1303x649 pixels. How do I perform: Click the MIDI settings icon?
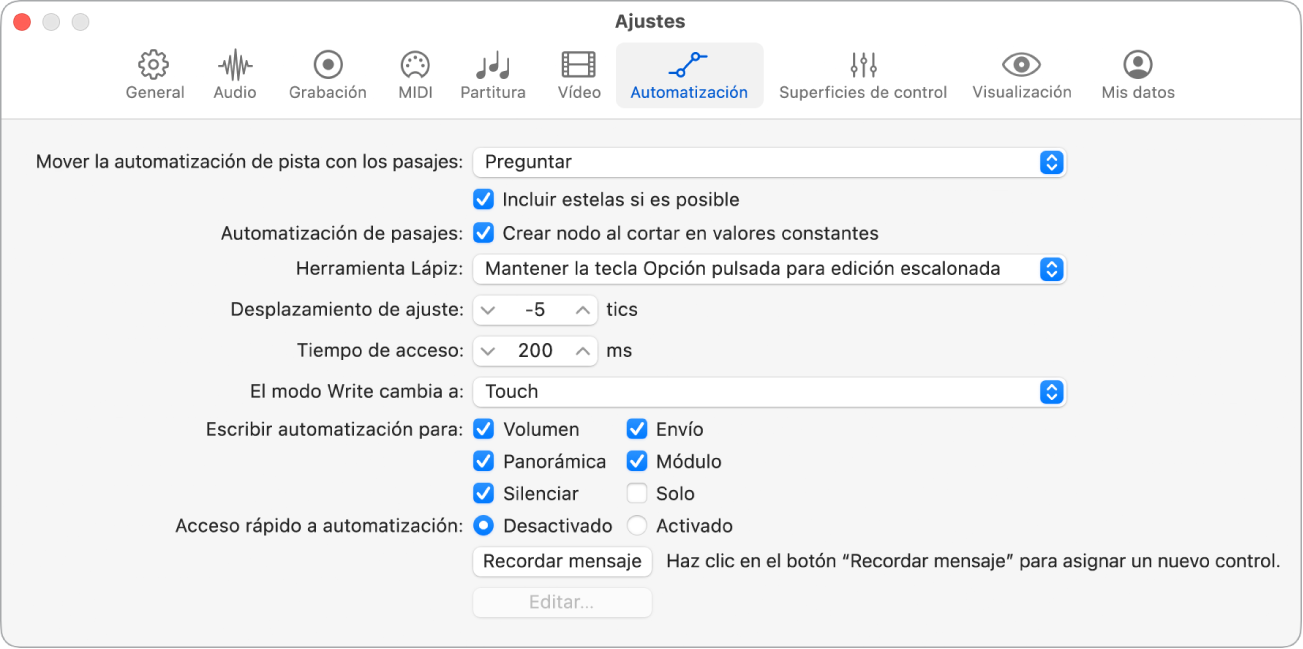pyautogui.click(x=414, y=73)
